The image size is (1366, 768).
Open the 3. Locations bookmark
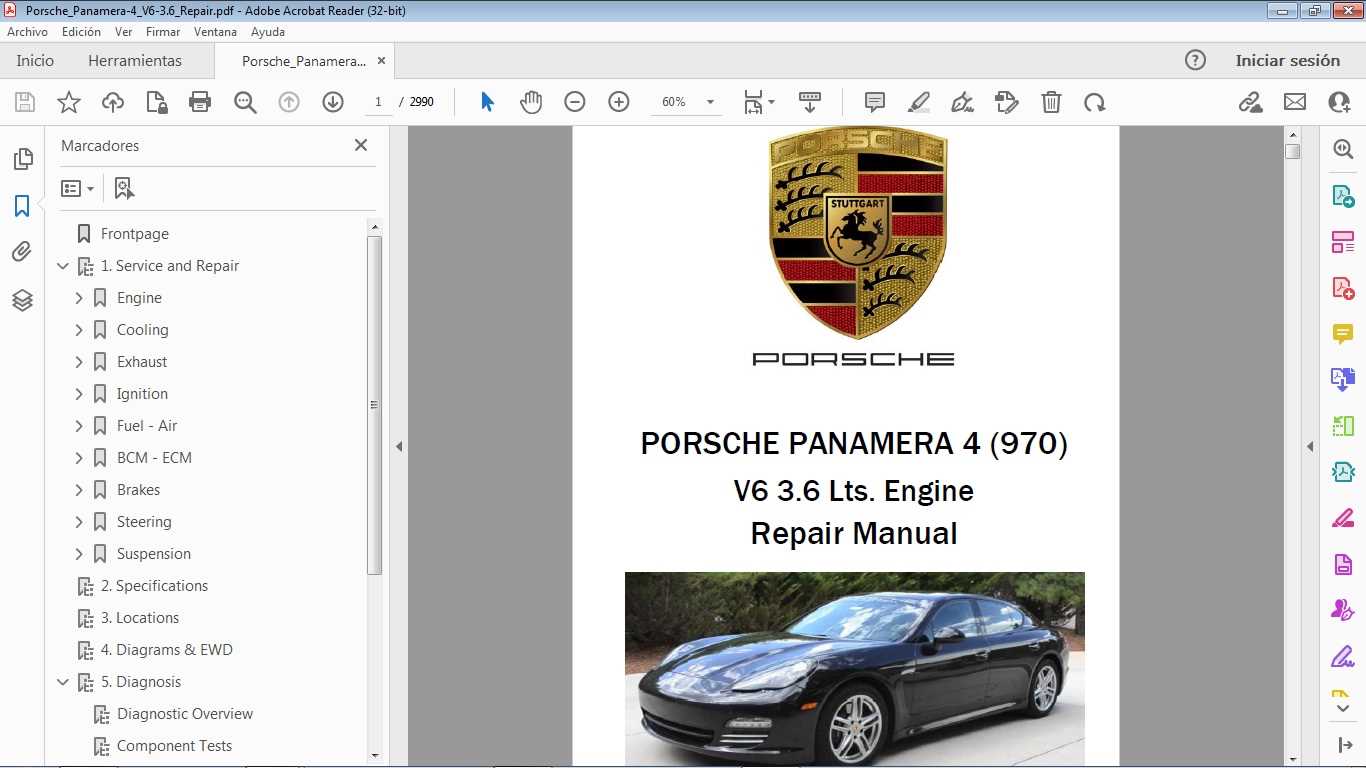pos(140,618)
